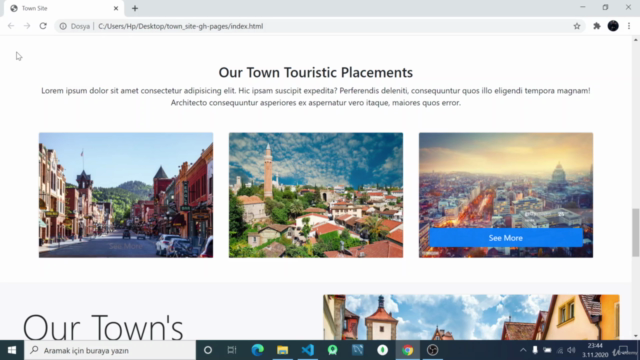Open the microphone icon in system tray
Image resolution: width=640 pixels, height=360 pixels.
tap(535, 350)
